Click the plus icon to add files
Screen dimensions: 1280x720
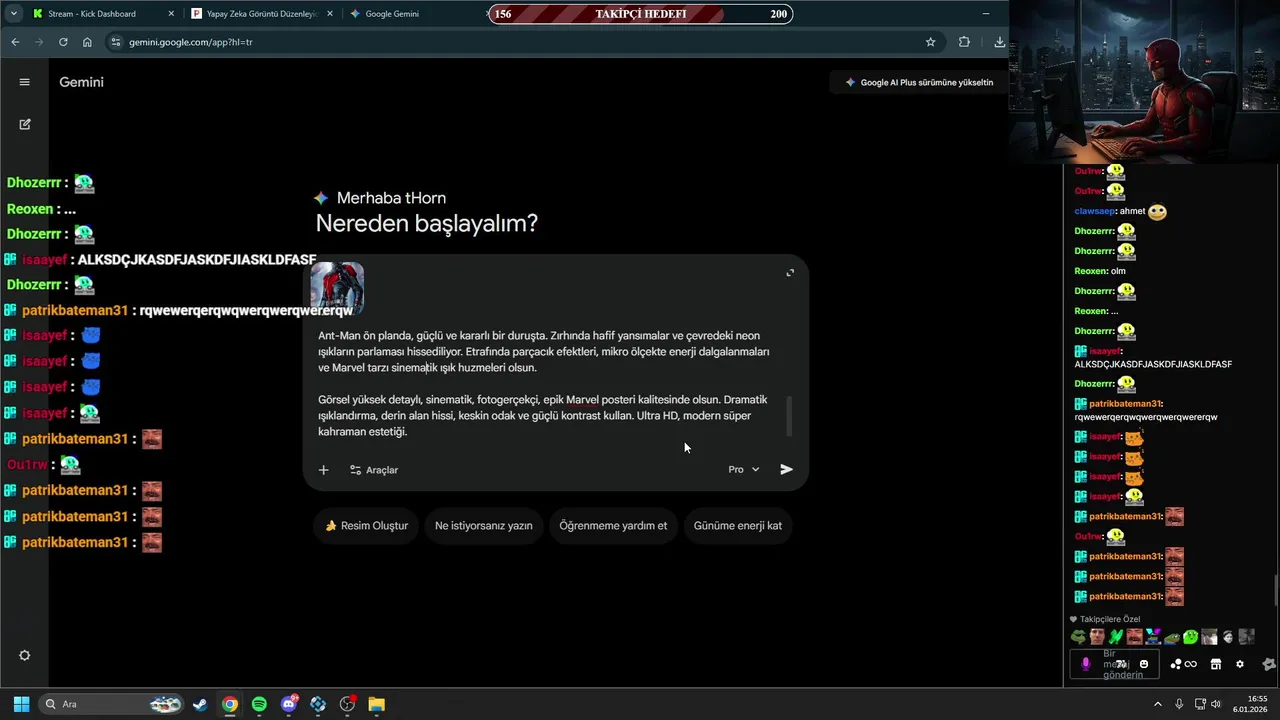click(323, 470)
